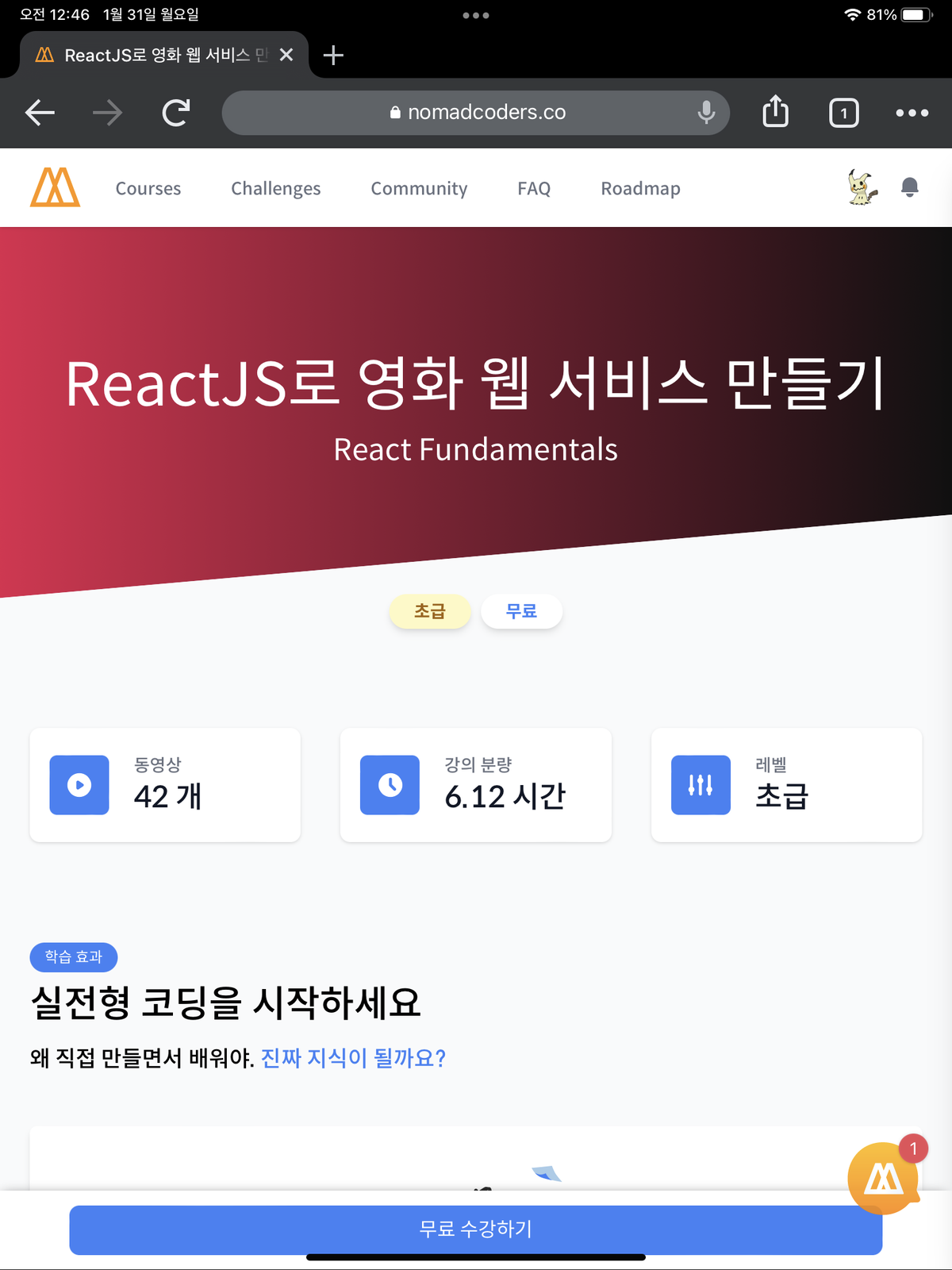This screenshot has width=952, height=1270.
Task: Open the orange chat widget bubble
Action: 883,1179
